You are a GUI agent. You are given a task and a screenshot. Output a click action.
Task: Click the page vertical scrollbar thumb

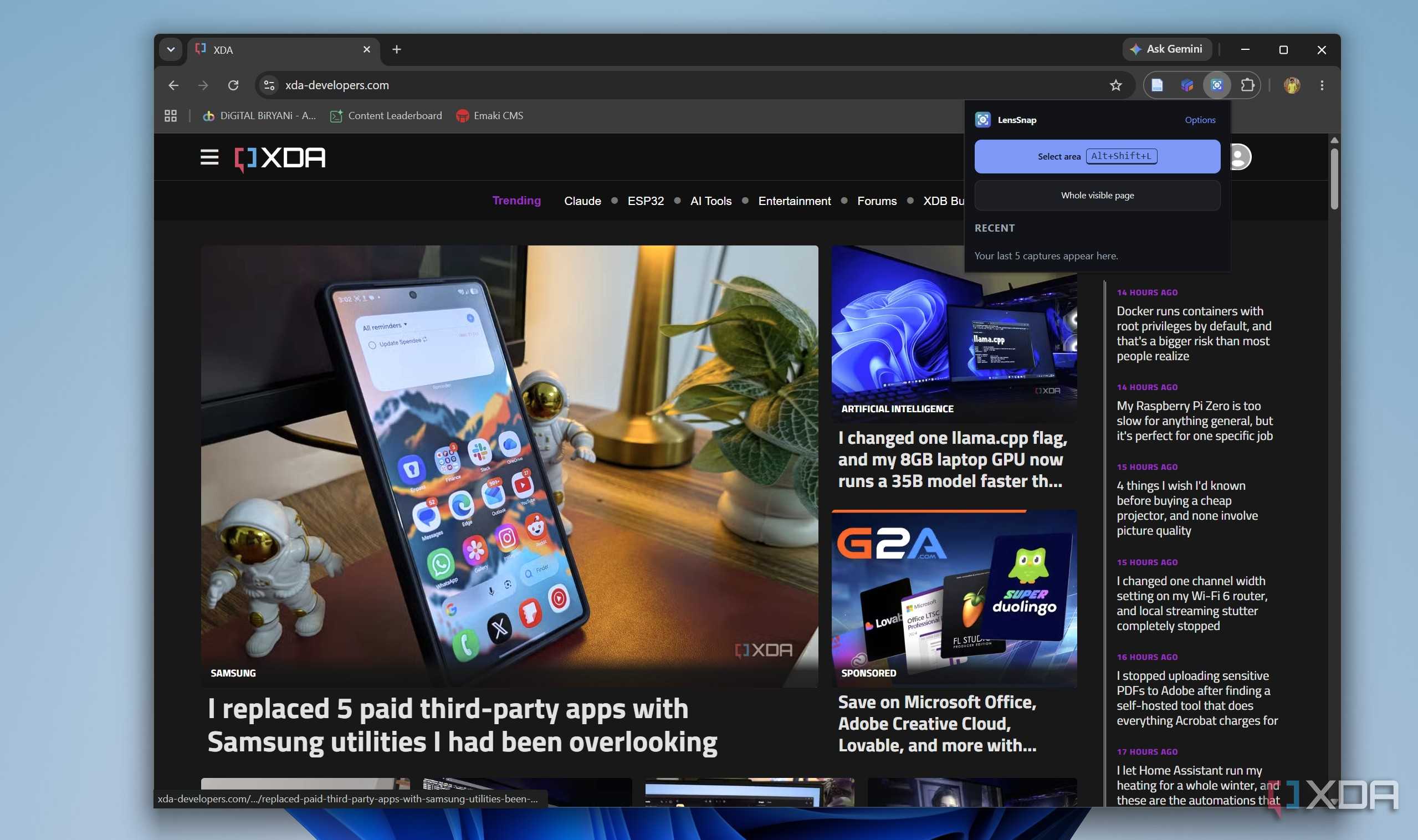click(x=1334, y=178)
